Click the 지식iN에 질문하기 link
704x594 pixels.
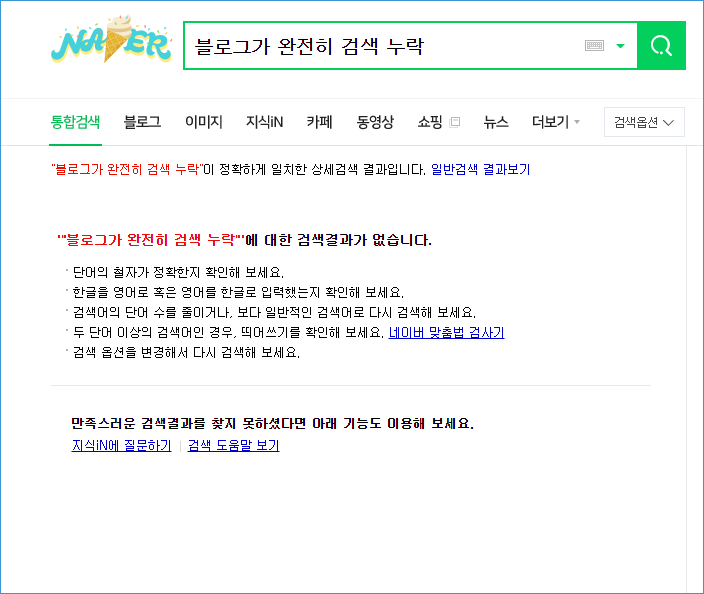[x=121, y=445]
